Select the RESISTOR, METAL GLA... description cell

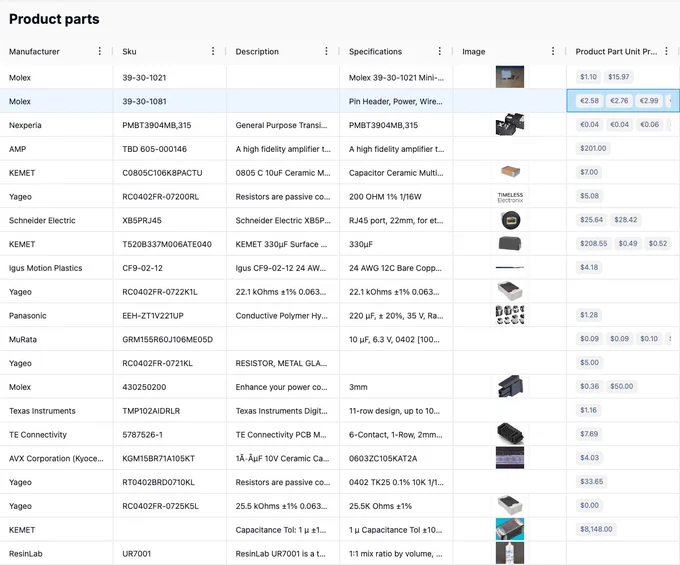(283, 363)
